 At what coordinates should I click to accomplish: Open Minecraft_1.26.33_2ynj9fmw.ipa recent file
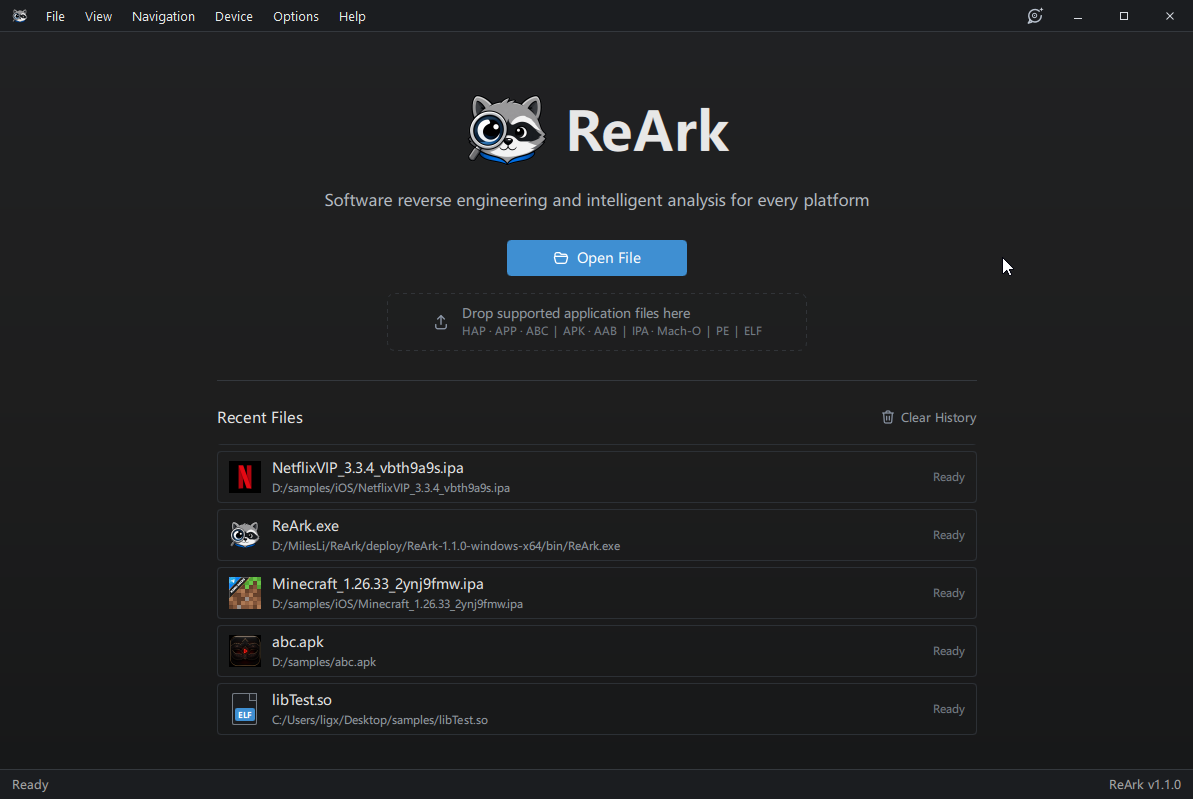596,593
